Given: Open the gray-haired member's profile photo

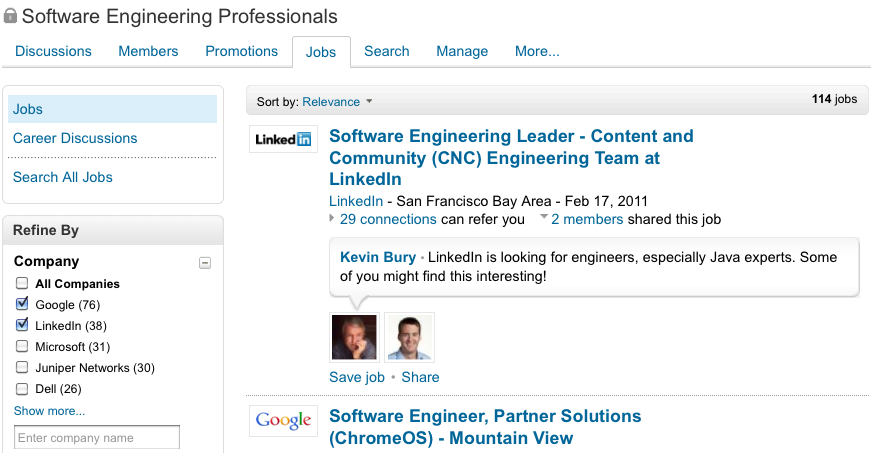Looking at the screenshot, I should click(354, 337).
